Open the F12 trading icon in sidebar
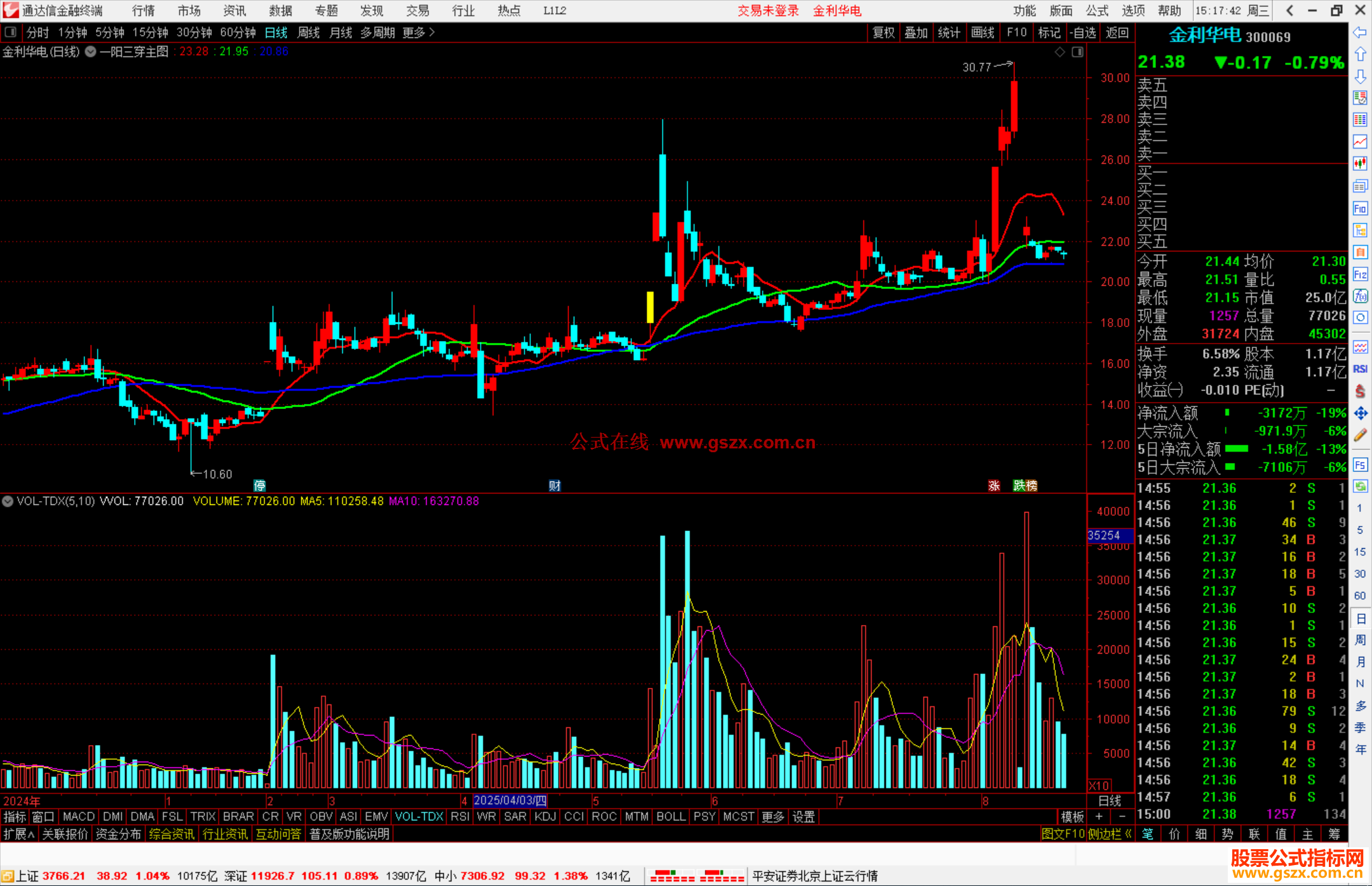The height and width of the screenshot is (886, 1372). pos(1360,274)
